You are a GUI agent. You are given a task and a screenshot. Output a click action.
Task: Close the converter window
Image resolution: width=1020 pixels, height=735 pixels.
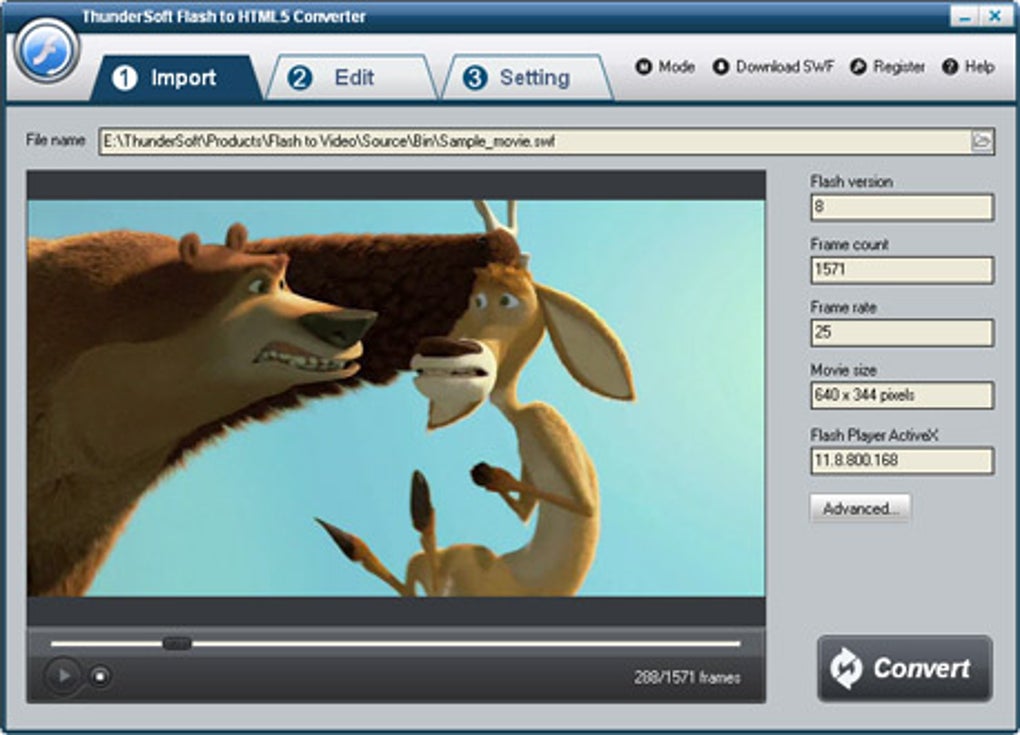[995, 16]
